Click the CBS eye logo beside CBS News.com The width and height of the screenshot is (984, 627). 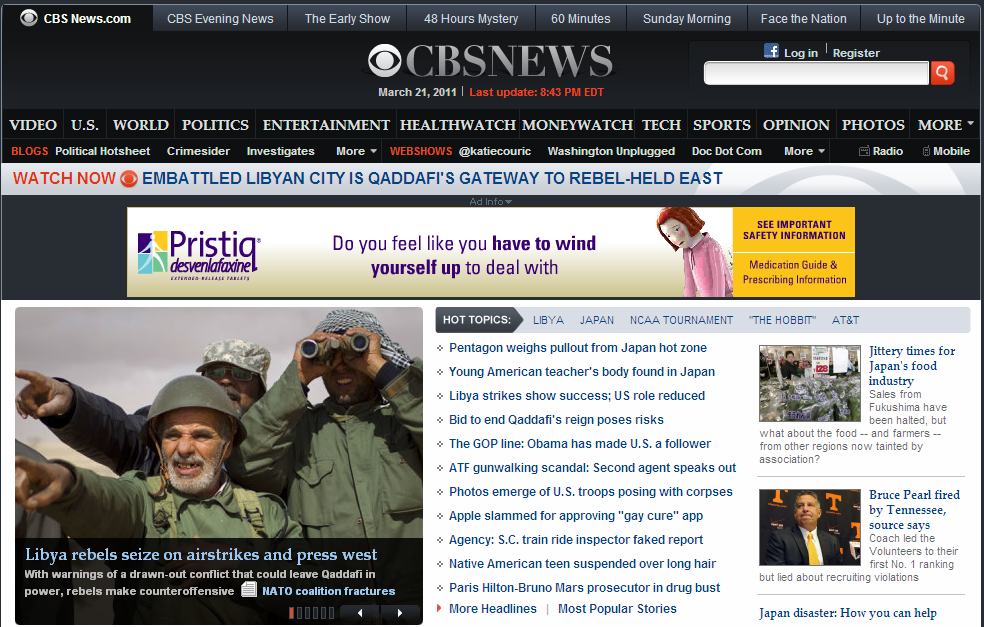[29, 18]
